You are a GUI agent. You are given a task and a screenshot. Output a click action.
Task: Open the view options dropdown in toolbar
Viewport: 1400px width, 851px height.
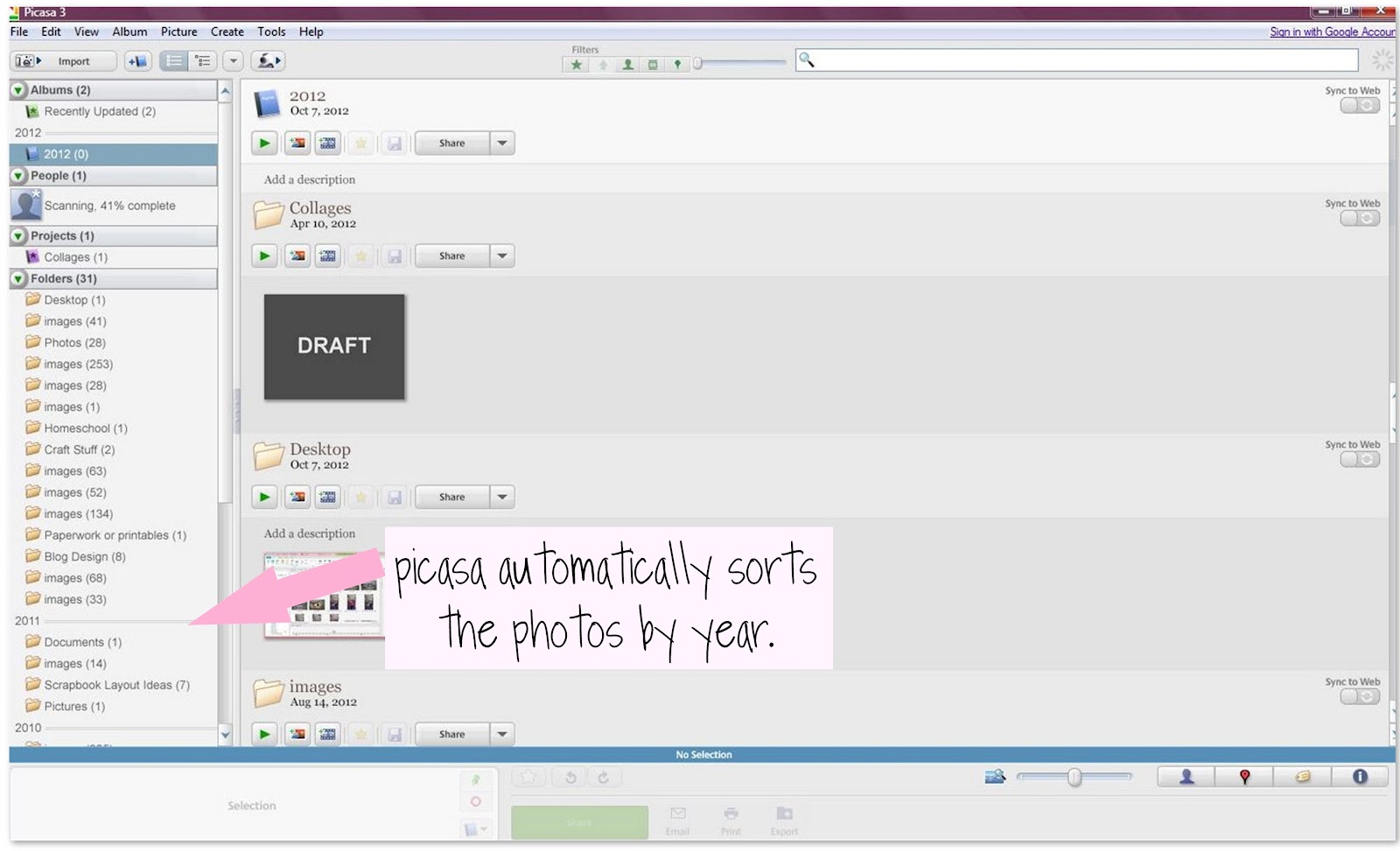click(233, 61)
